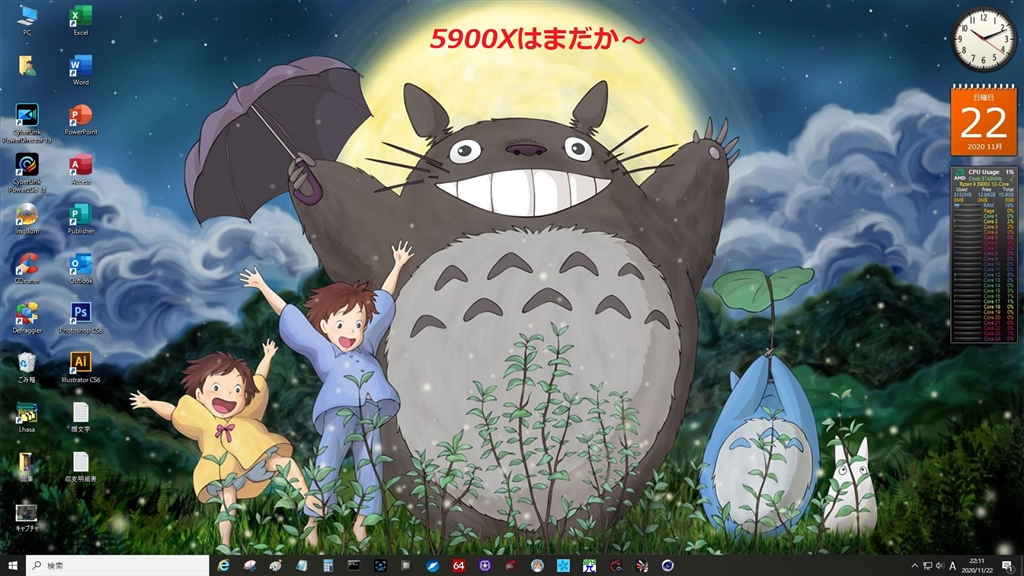The image size is (1024, 576).
Task: Launch CCleaner from the desktop
Action: click(27, 268)
